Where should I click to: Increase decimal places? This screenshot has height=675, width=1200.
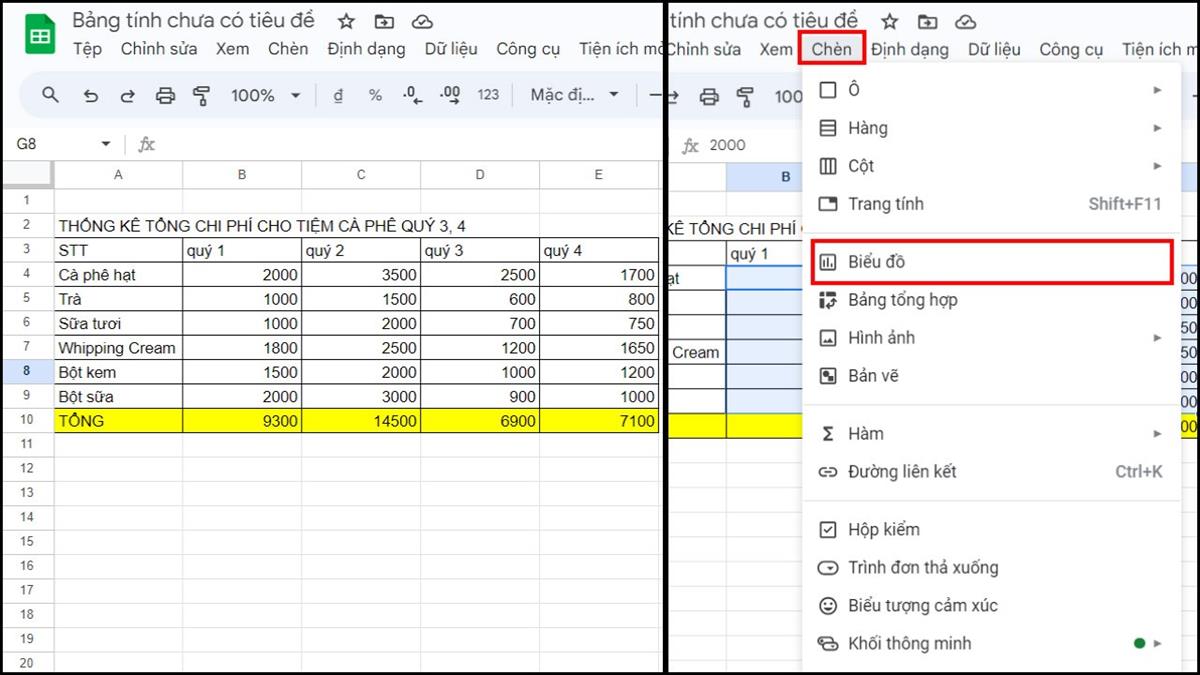tap(450, 95)
